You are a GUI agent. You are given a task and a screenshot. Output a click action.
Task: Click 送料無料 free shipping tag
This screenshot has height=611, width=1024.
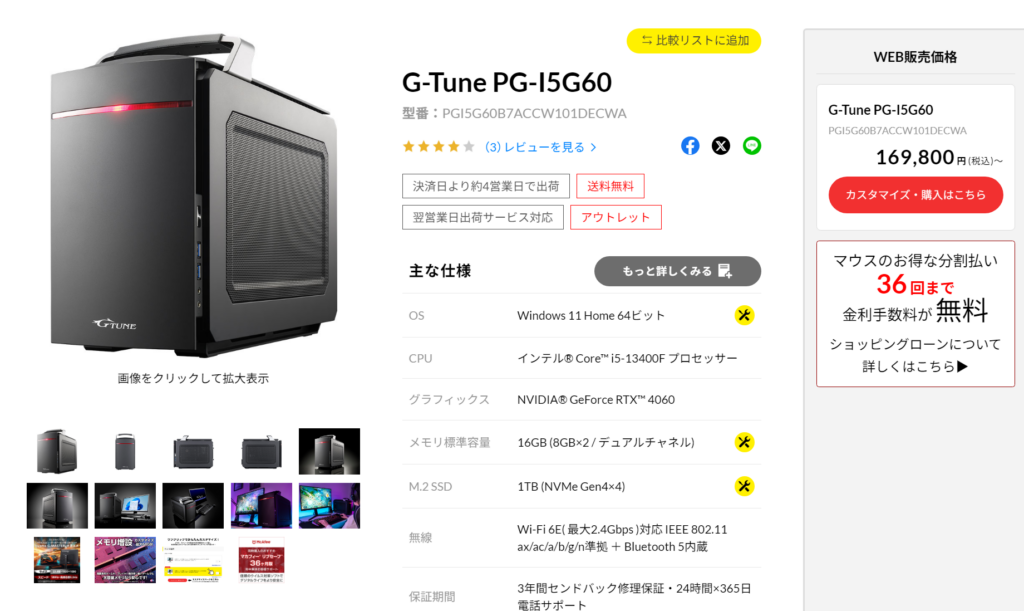point(610,186)
